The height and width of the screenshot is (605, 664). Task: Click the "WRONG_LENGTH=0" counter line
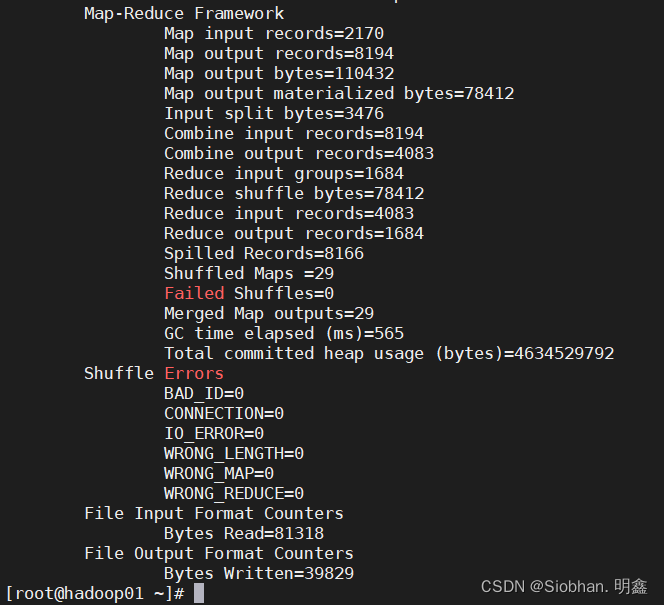233,453
